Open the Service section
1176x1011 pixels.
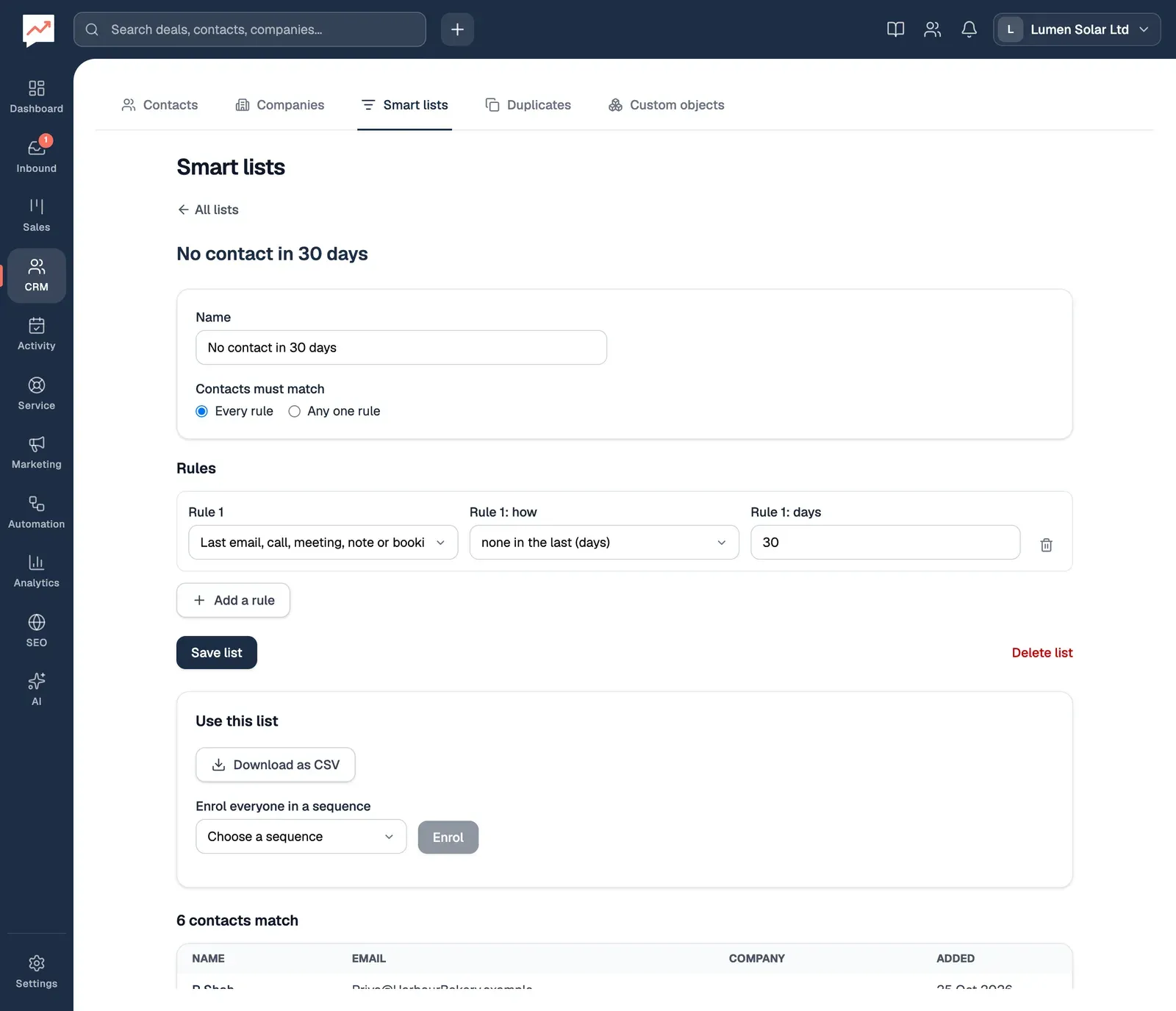(36, 393)
